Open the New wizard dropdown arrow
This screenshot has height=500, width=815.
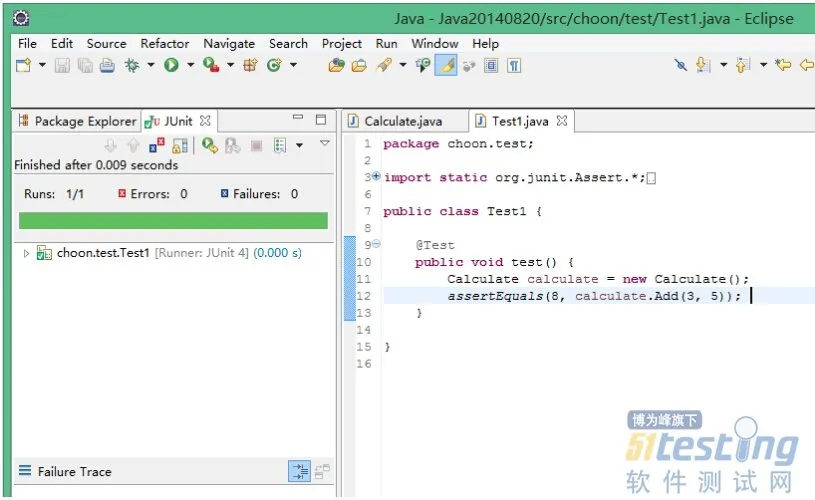42,65
